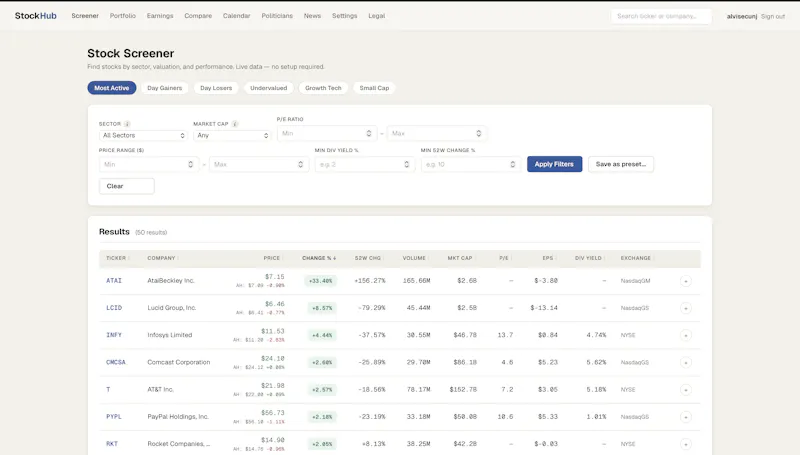The image size is (800, 455).
Task: Sort by Div Yield column header
Action: pyautogui.click(x=589, y=258)
